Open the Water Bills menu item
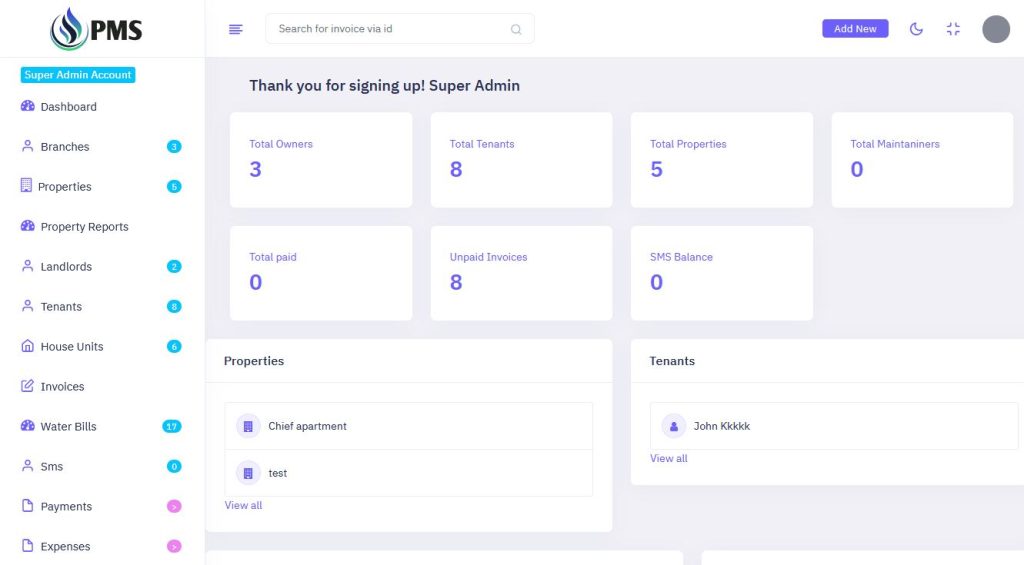Screen dimensions: 1024x565 [x=68, y=427]
